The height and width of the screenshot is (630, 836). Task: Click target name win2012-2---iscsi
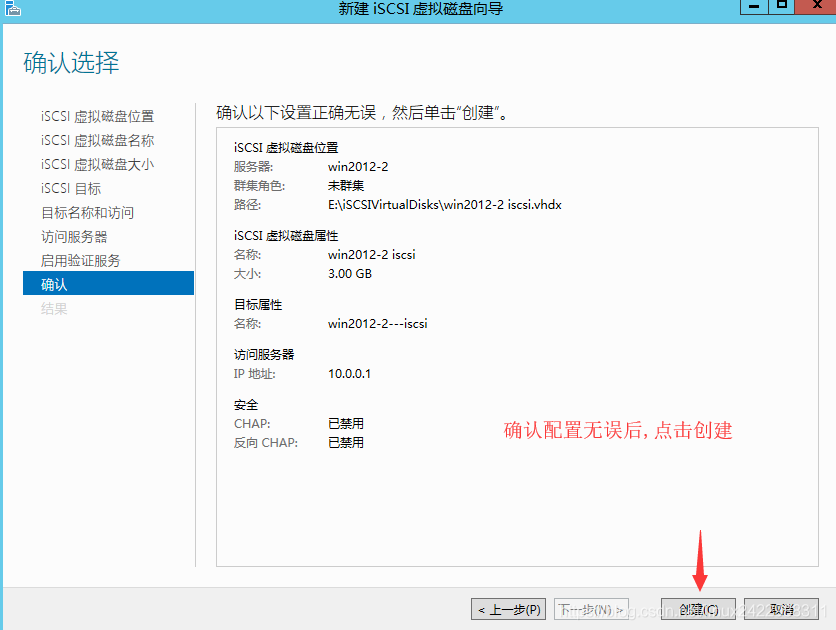click(377, 324)
